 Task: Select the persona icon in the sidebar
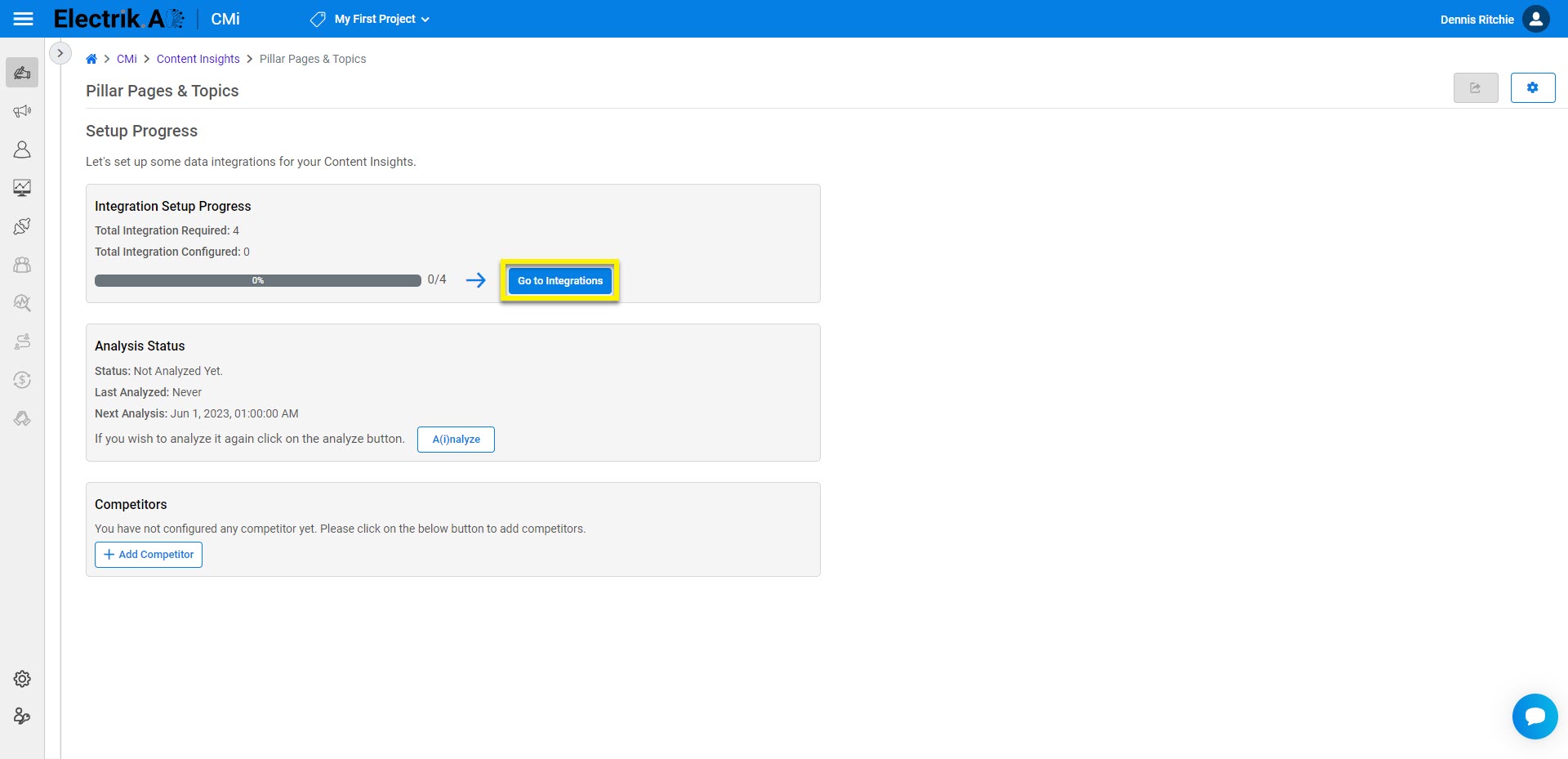(x=22, y=150)
